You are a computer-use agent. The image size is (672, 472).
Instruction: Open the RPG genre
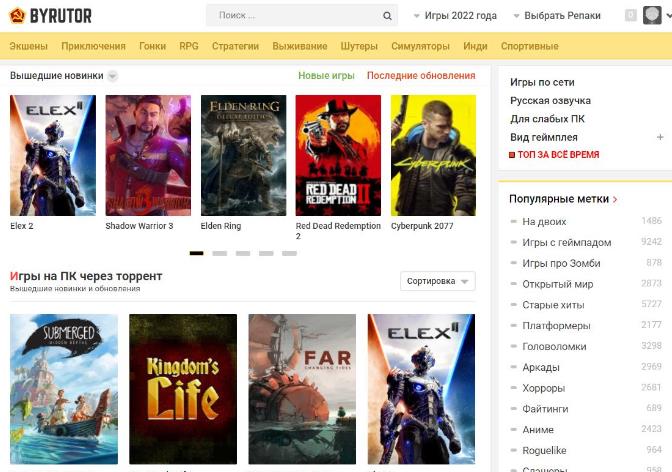pos(189,46)
